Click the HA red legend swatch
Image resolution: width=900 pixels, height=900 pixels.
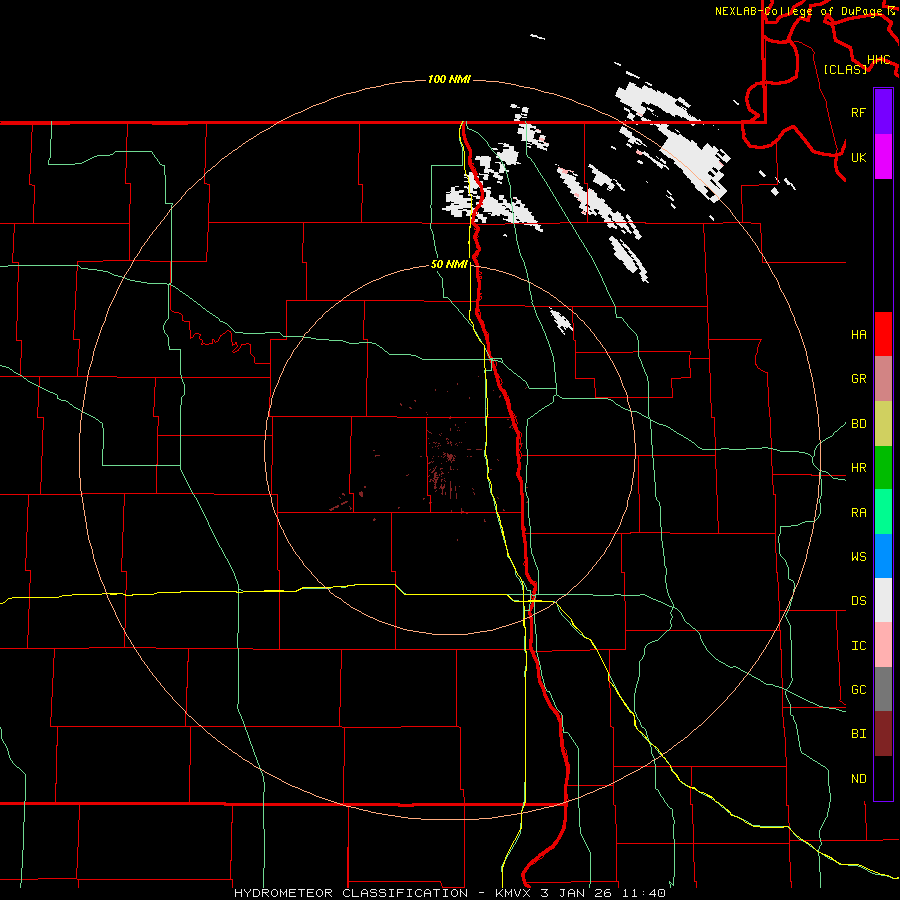click(883, 334)
